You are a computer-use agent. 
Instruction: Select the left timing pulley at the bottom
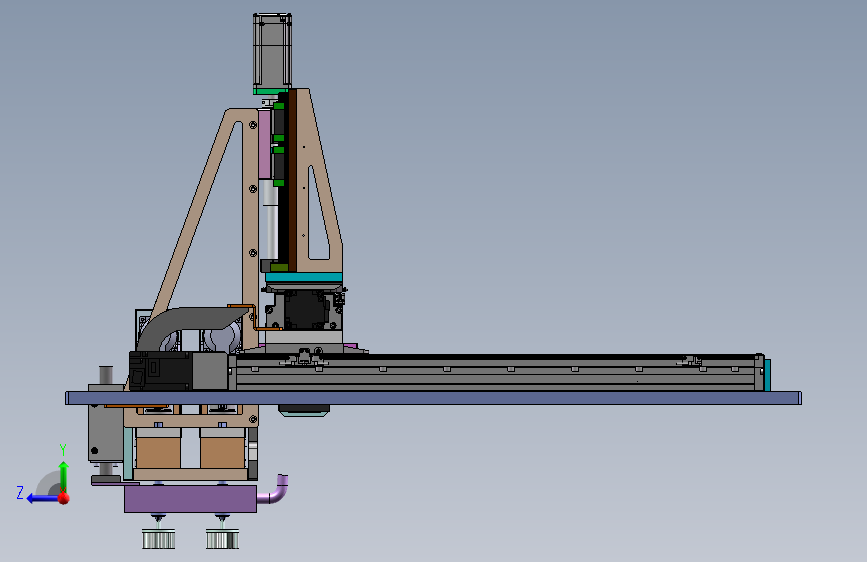pyautogui.click(x=159, y=539)
